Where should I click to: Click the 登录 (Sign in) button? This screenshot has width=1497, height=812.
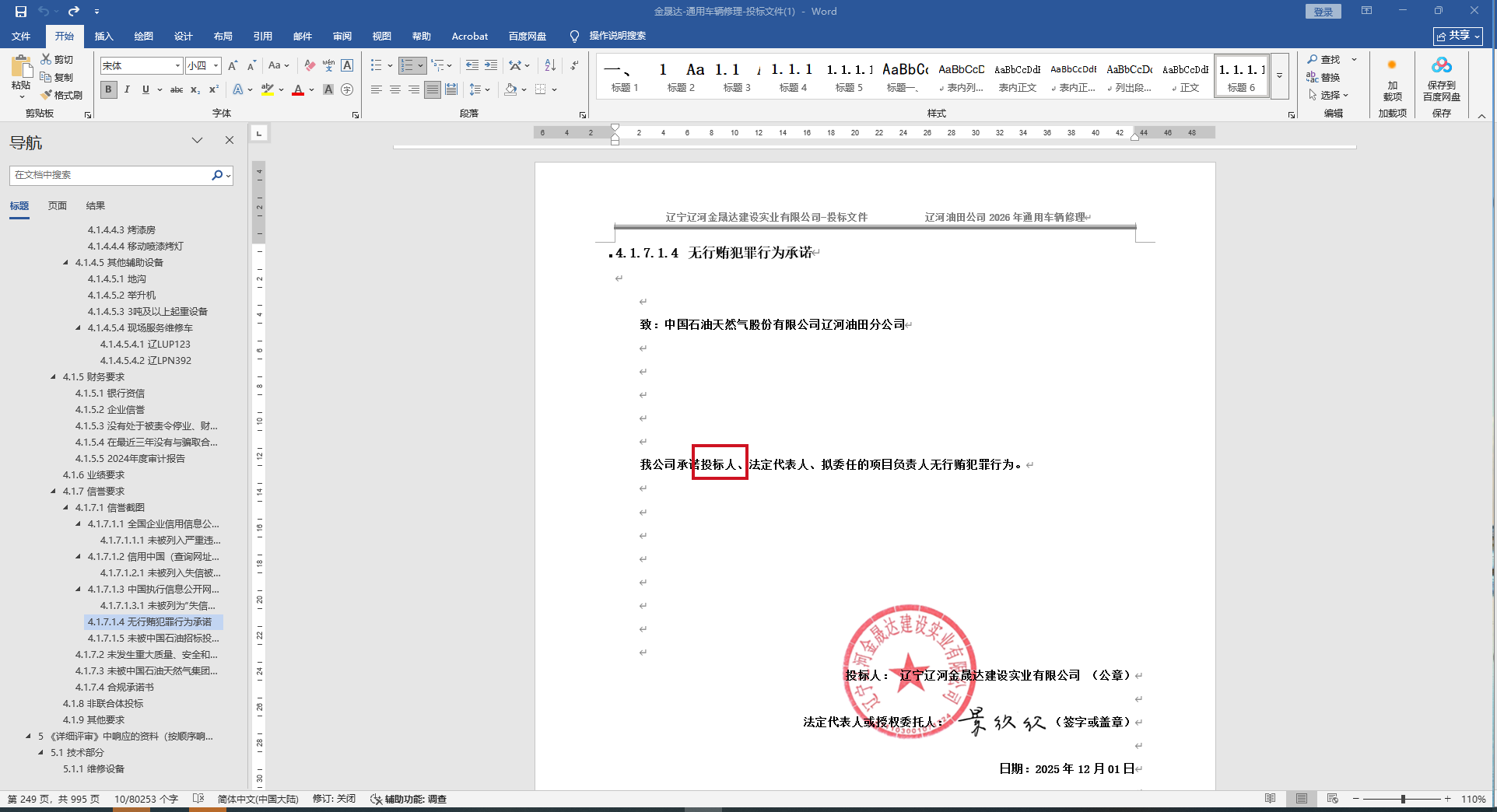click(1323, 12)
